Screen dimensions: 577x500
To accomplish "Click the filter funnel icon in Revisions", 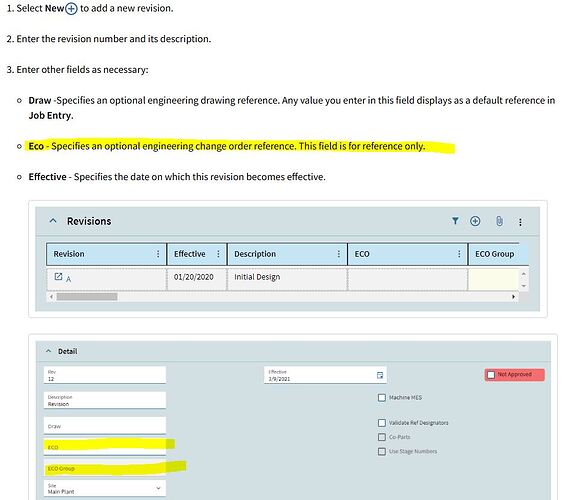I will click(455, 221).
